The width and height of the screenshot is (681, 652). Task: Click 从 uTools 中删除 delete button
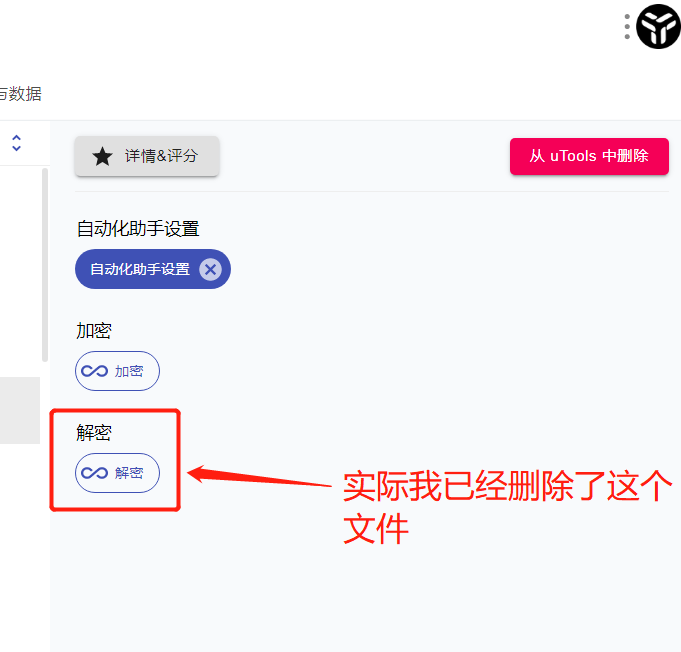pyautogui.click(x=589, y=156)
